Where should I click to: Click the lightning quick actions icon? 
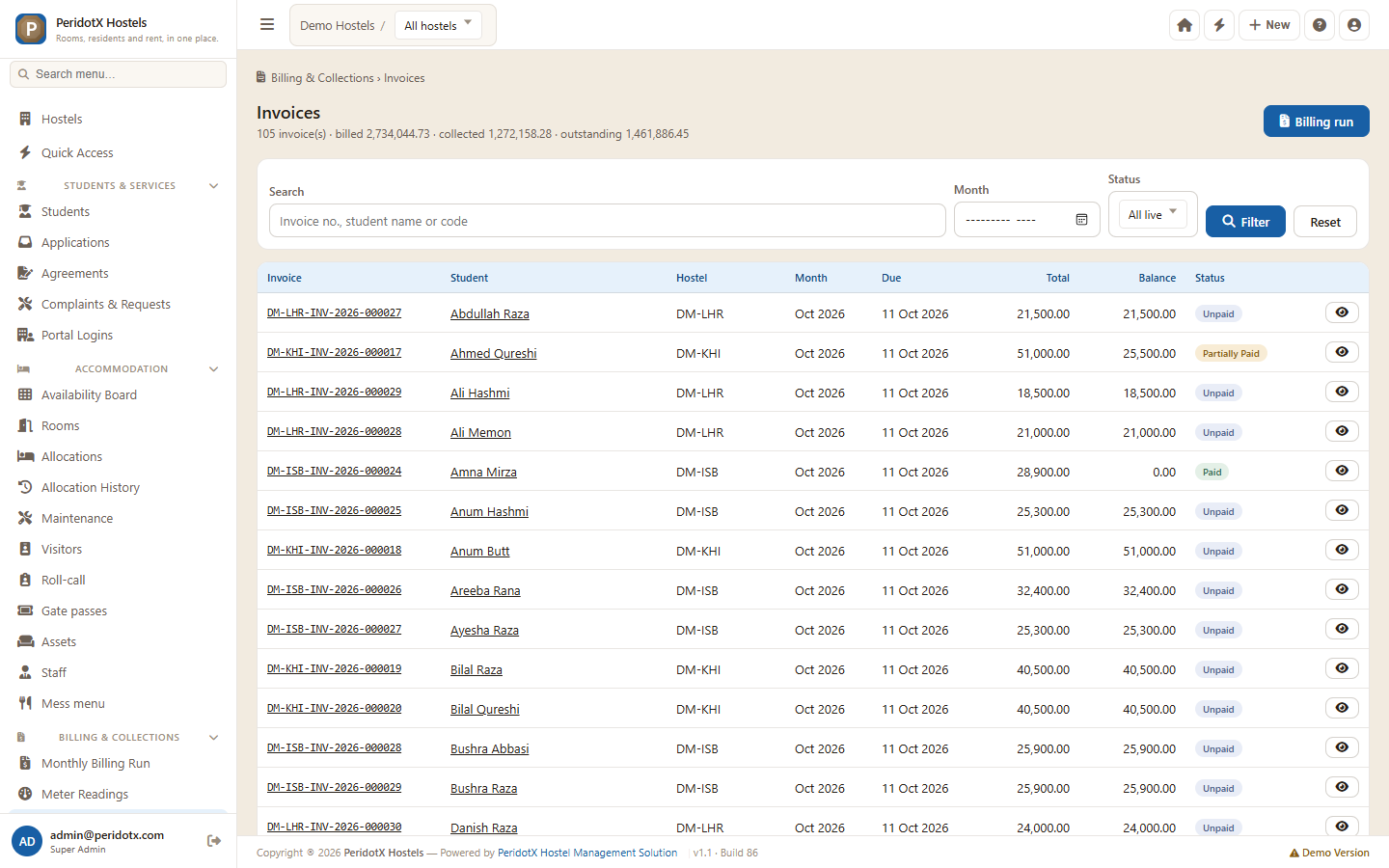click(1219, 25)
